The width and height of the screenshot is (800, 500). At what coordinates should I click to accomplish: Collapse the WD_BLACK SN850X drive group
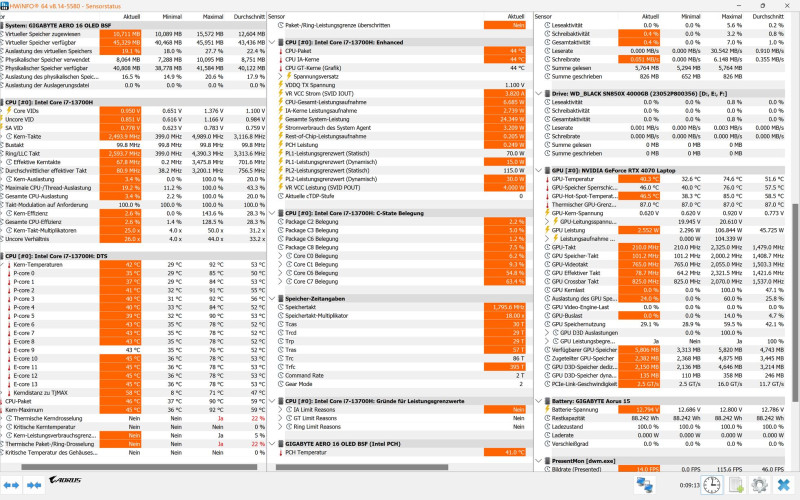538,94
